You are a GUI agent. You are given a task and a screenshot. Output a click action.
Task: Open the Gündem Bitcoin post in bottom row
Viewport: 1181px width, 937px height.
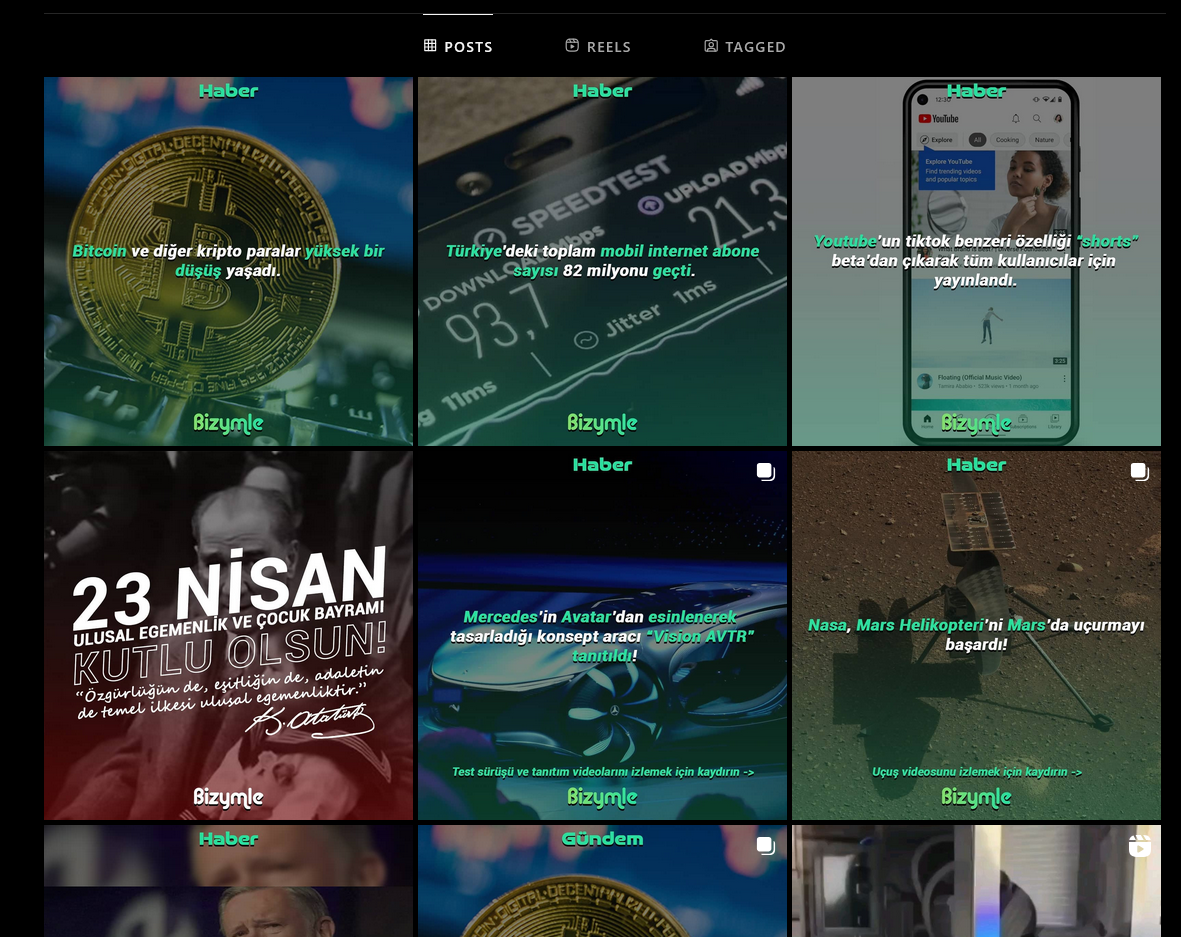(x=603, y=881)
